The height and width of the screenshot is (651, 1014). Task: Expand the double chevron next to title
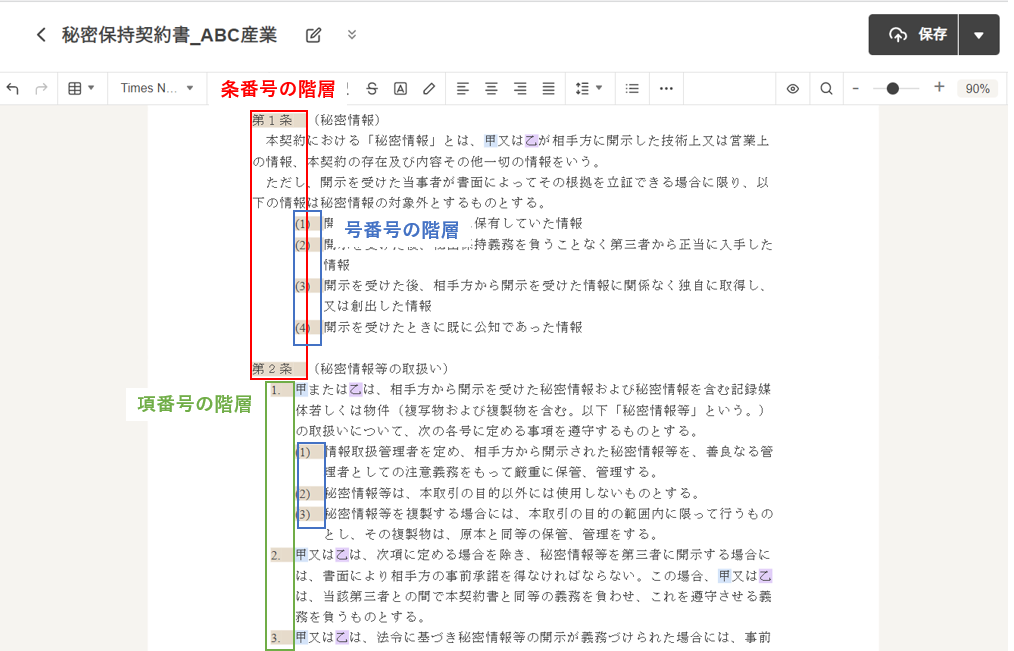(x=352, y=35)
